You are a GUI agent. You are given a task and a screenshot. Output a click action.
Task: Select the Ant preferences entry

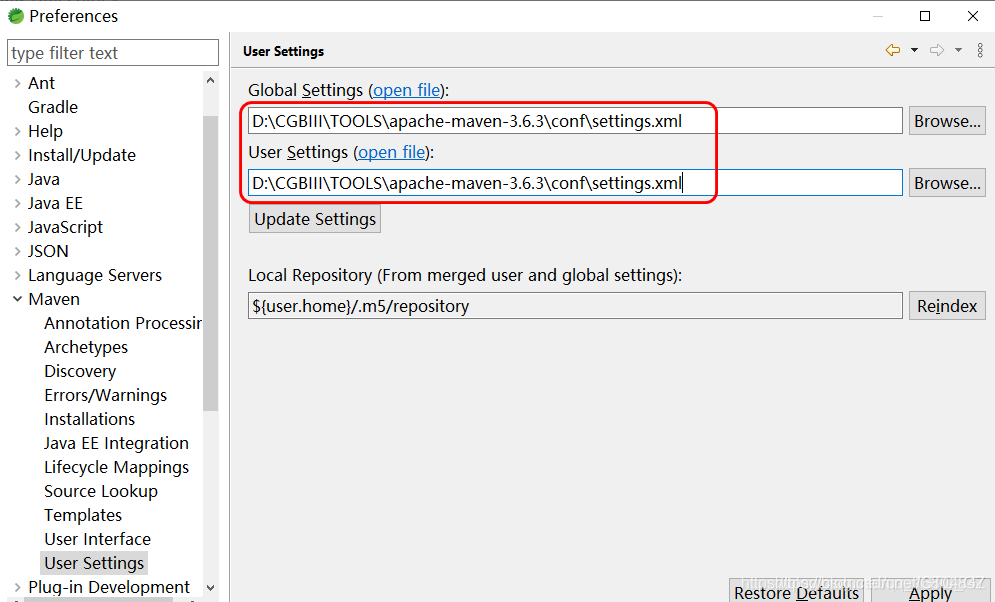coord(41,83)
